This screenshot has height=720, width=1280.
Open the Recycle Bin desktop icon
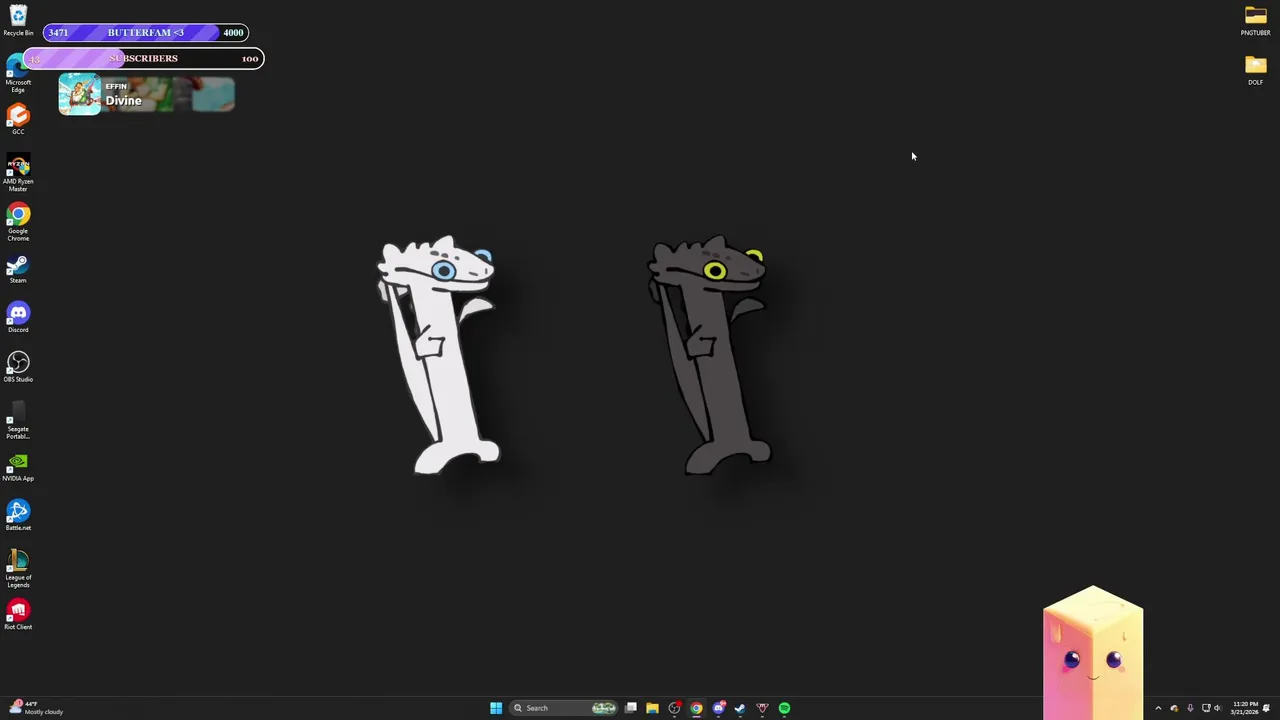[x=18, y=20]
